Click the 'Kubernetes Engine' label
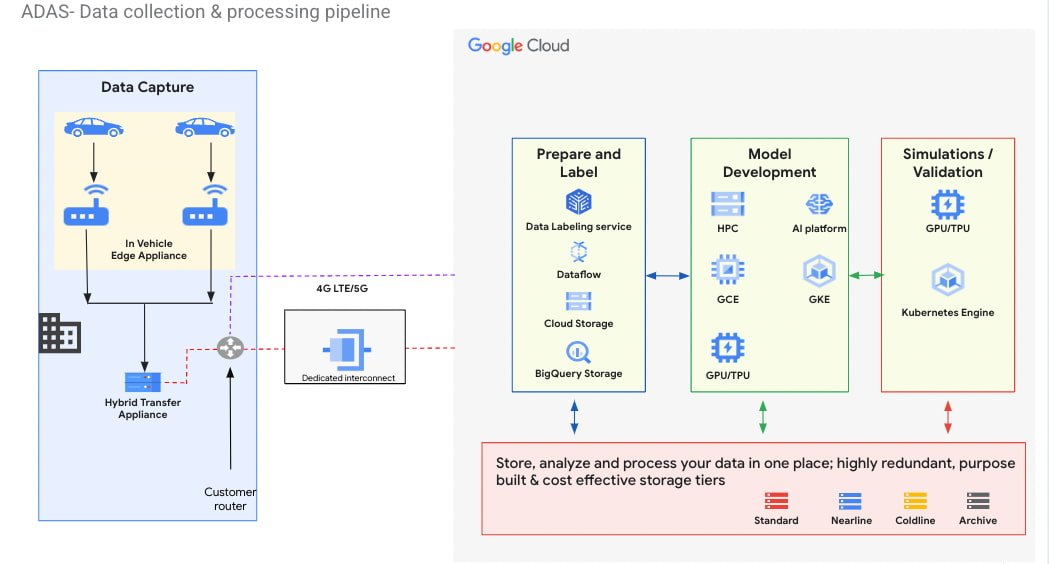This screenshot has width=1049, height=564. coord(948,312)
